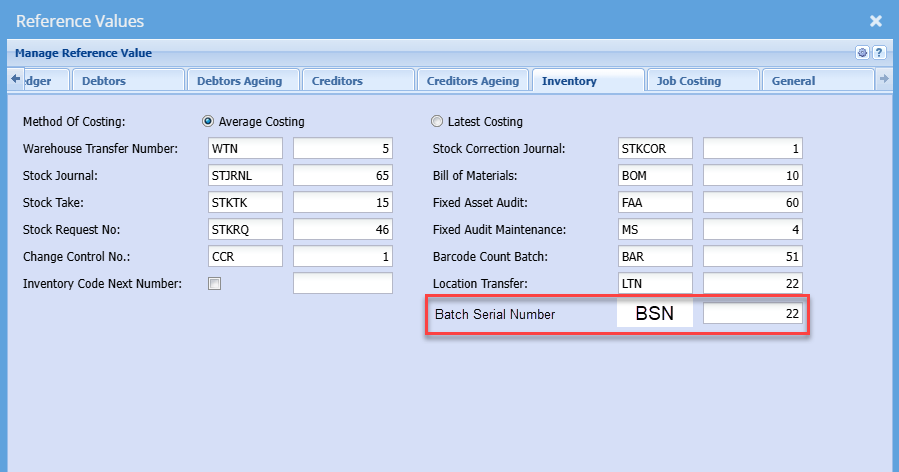899x472 pixels.
Task: Open the Creditors Ageing tab
Action: [472, 81]
